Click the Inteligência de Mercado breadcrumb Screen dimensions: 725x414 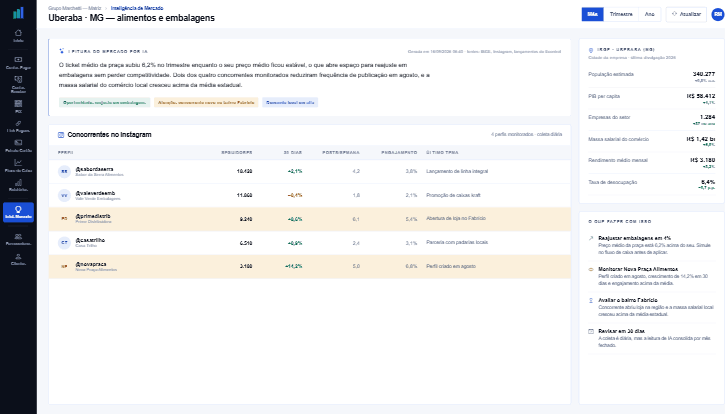137,8
